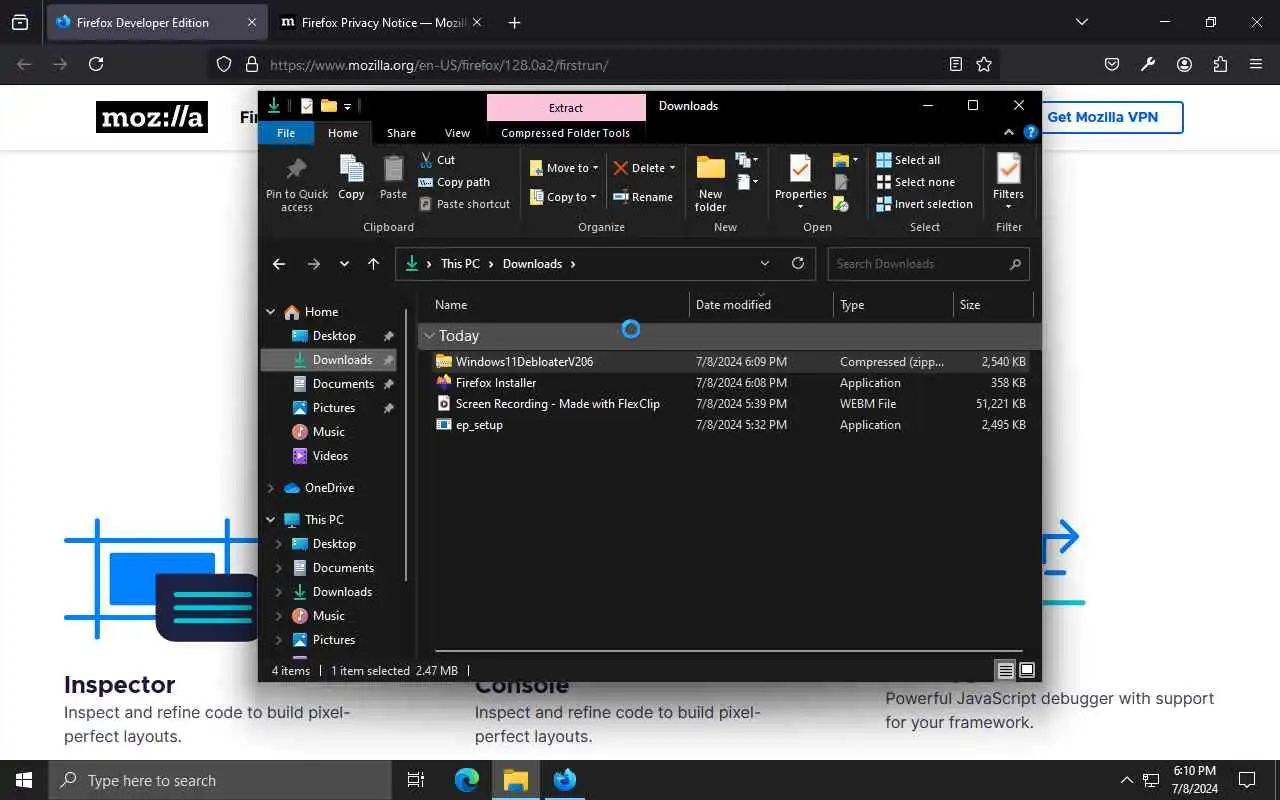This screenshot has width=1280, height=800.
Task: Cut the selected file with scissors icon
Action: [x=437, y=160]
